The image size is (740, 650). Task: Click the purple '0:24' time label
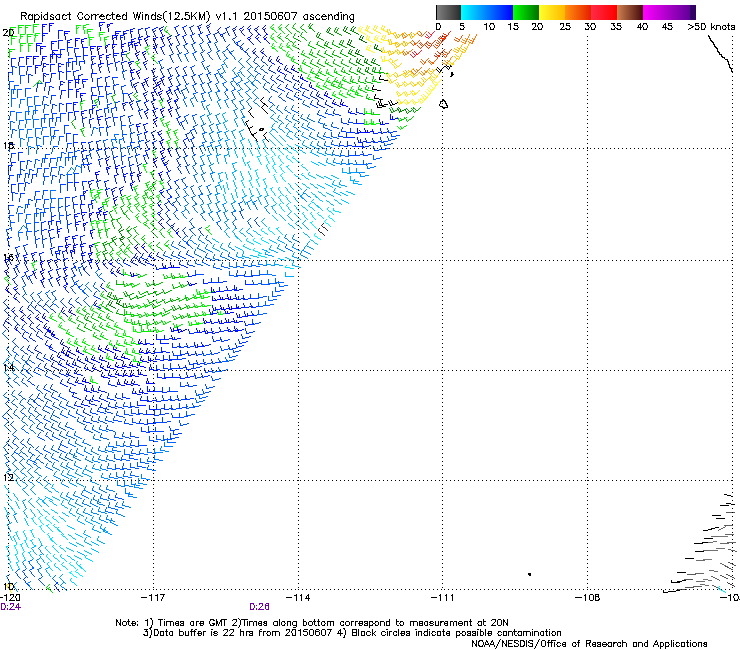pyautogui.click(x=10, y=607)
